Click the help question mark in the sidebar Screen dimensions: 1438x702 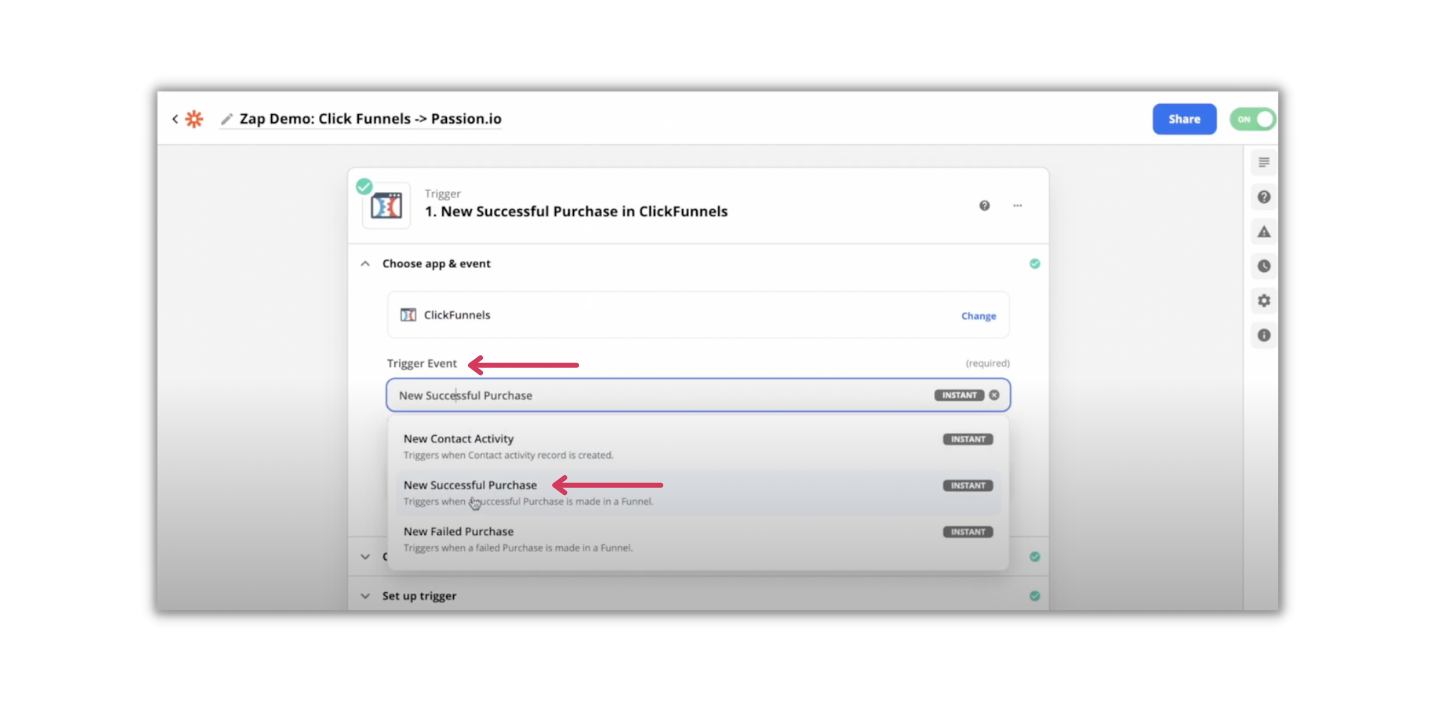pos(1263,196)
